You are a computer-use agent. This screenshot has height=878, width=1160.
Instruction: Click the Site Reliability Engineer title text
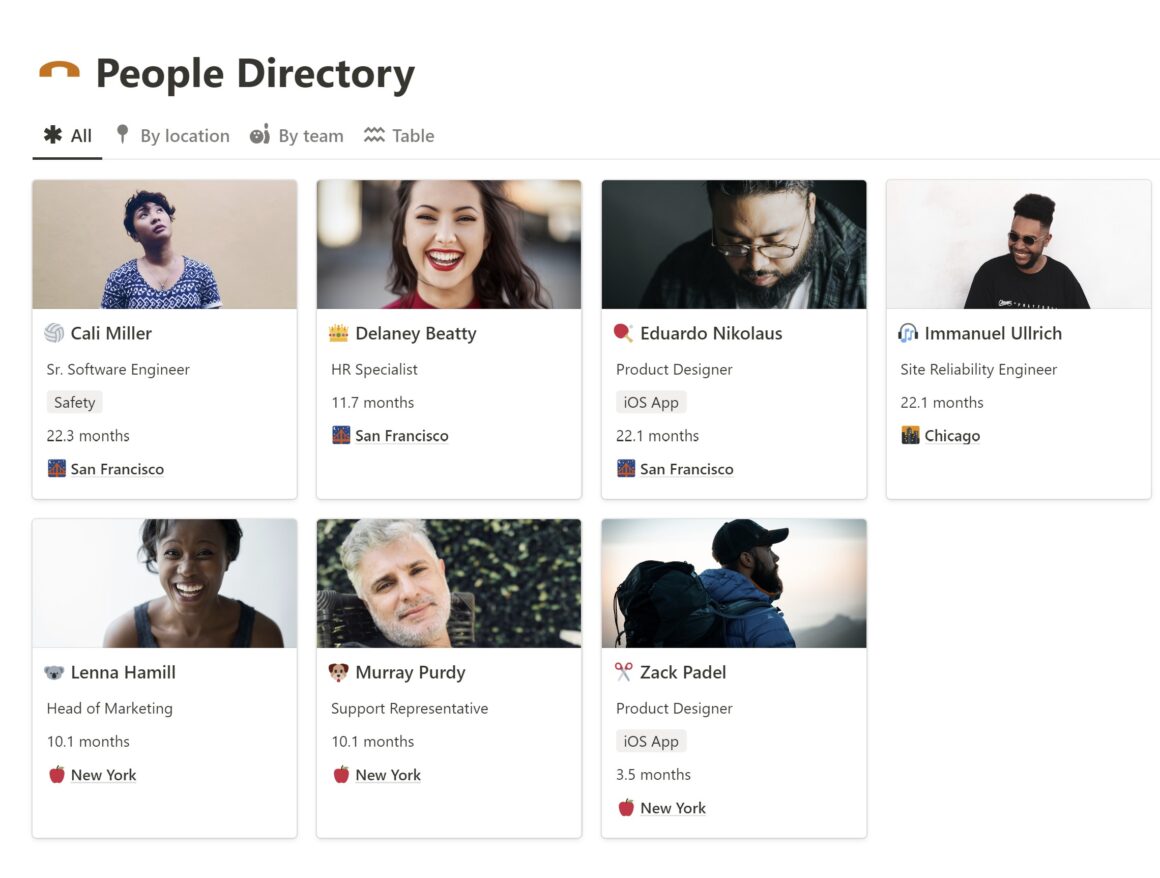point(979,369)
